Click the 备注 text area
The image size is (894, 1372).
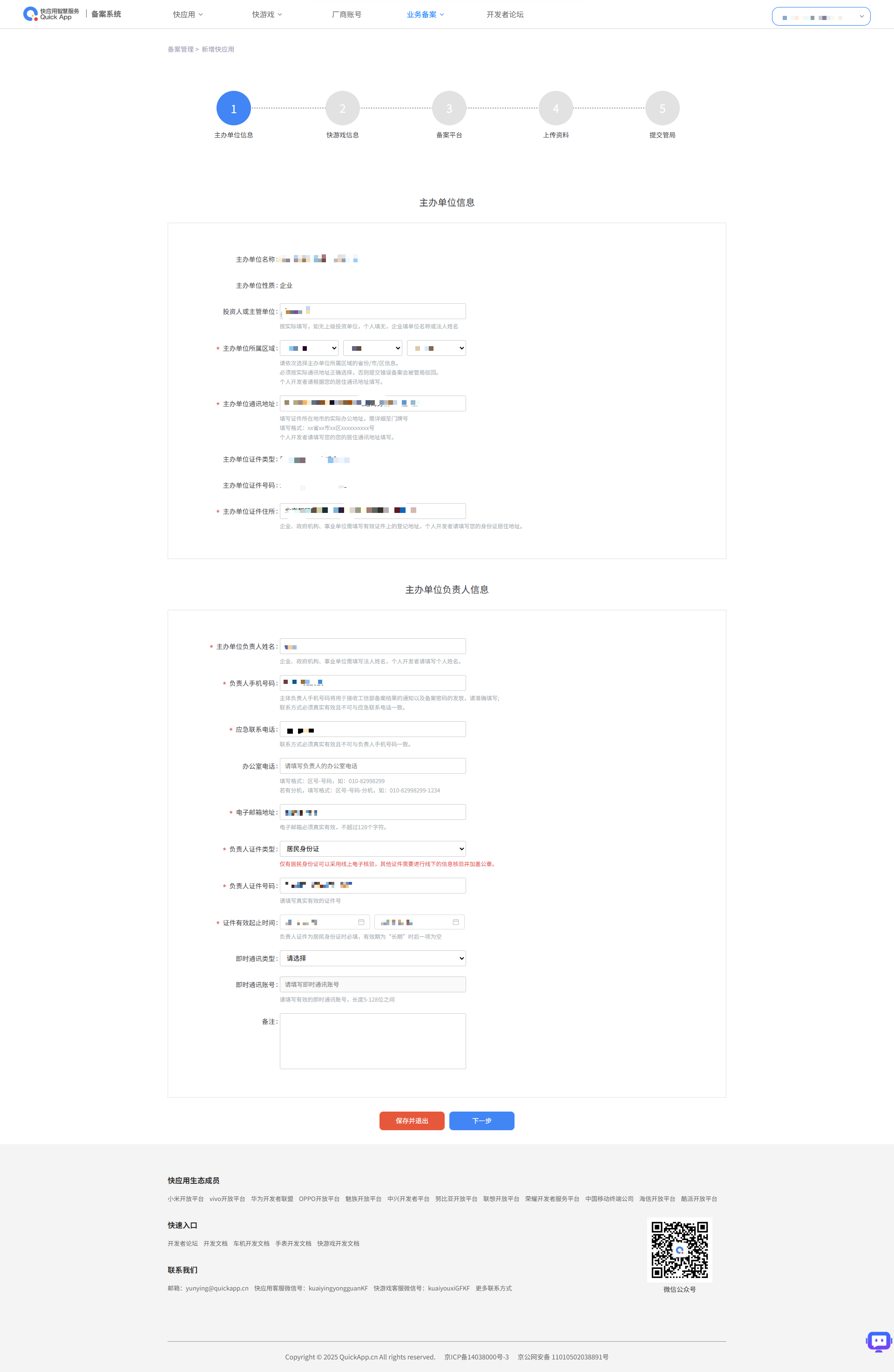point(372,1041)
